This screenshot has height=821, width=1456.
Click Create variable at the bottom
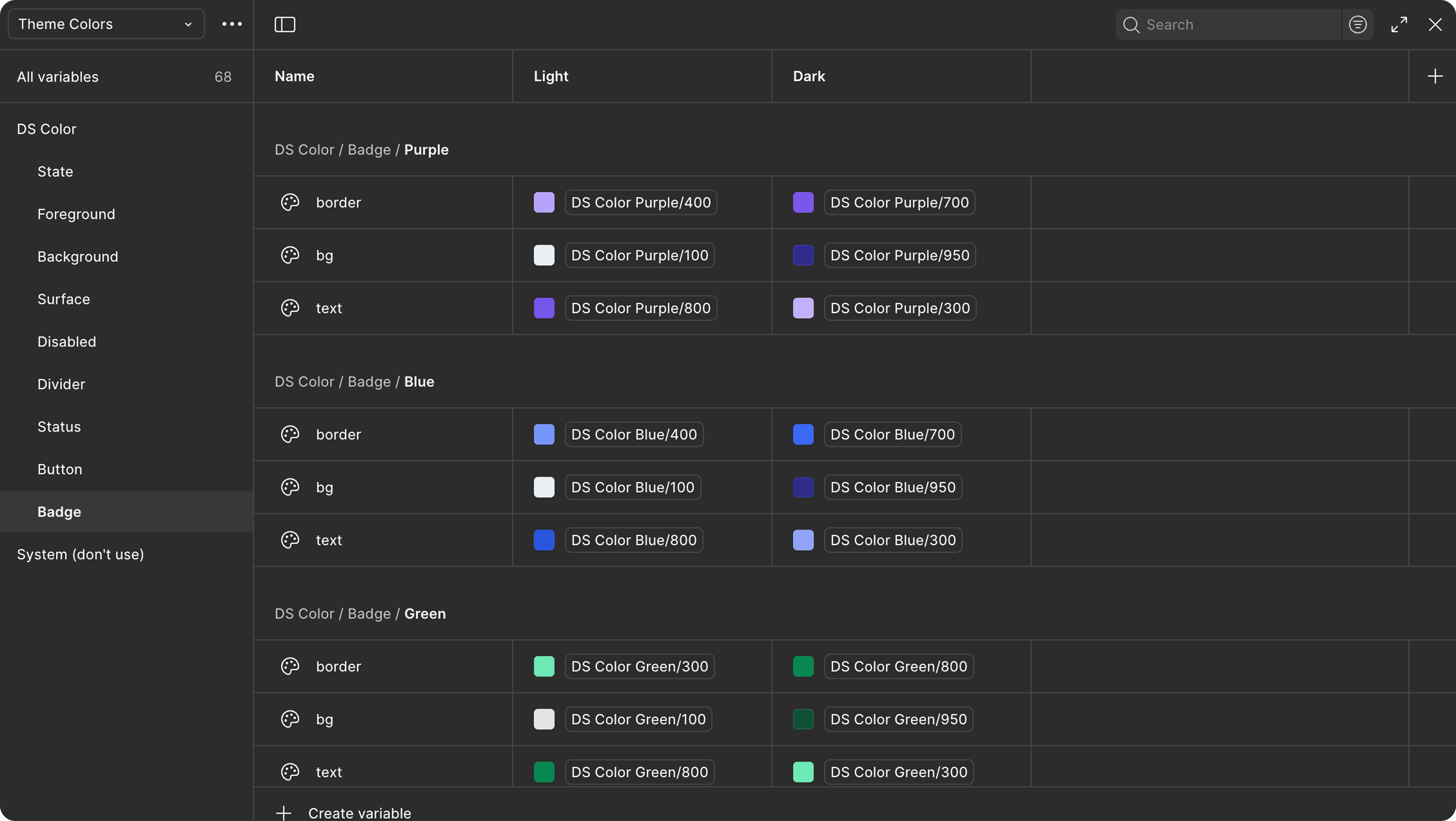[359, 813]
